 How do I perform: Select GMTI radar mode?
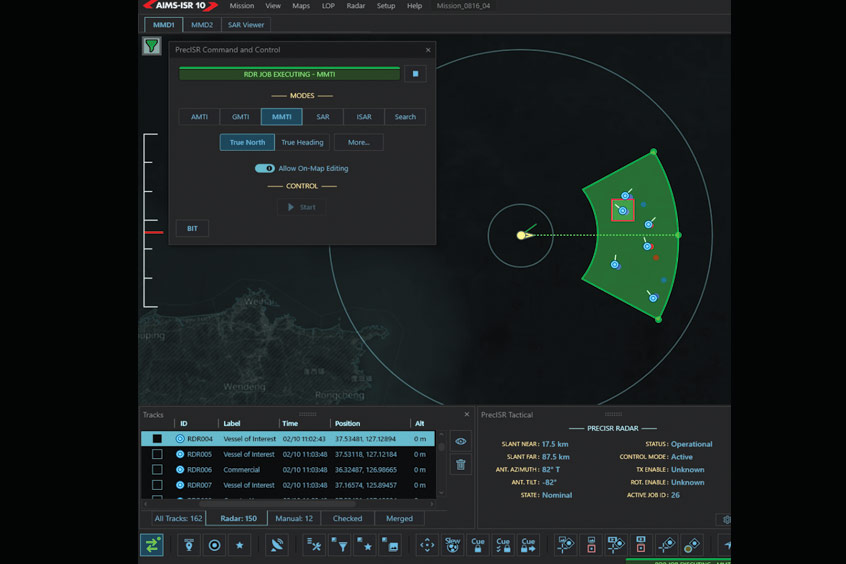point(240,117)
